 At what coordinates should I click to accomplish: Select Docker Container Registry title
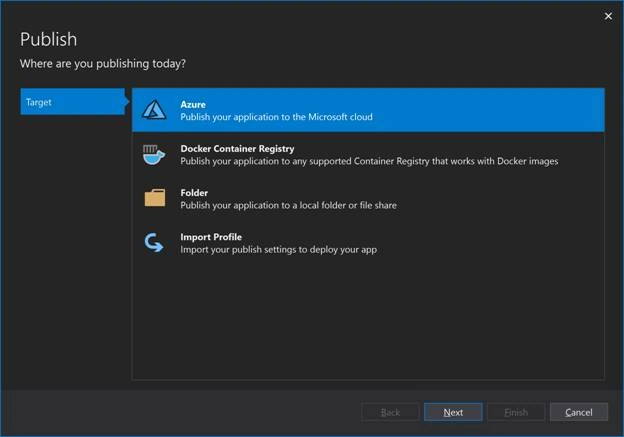(237, 148)
